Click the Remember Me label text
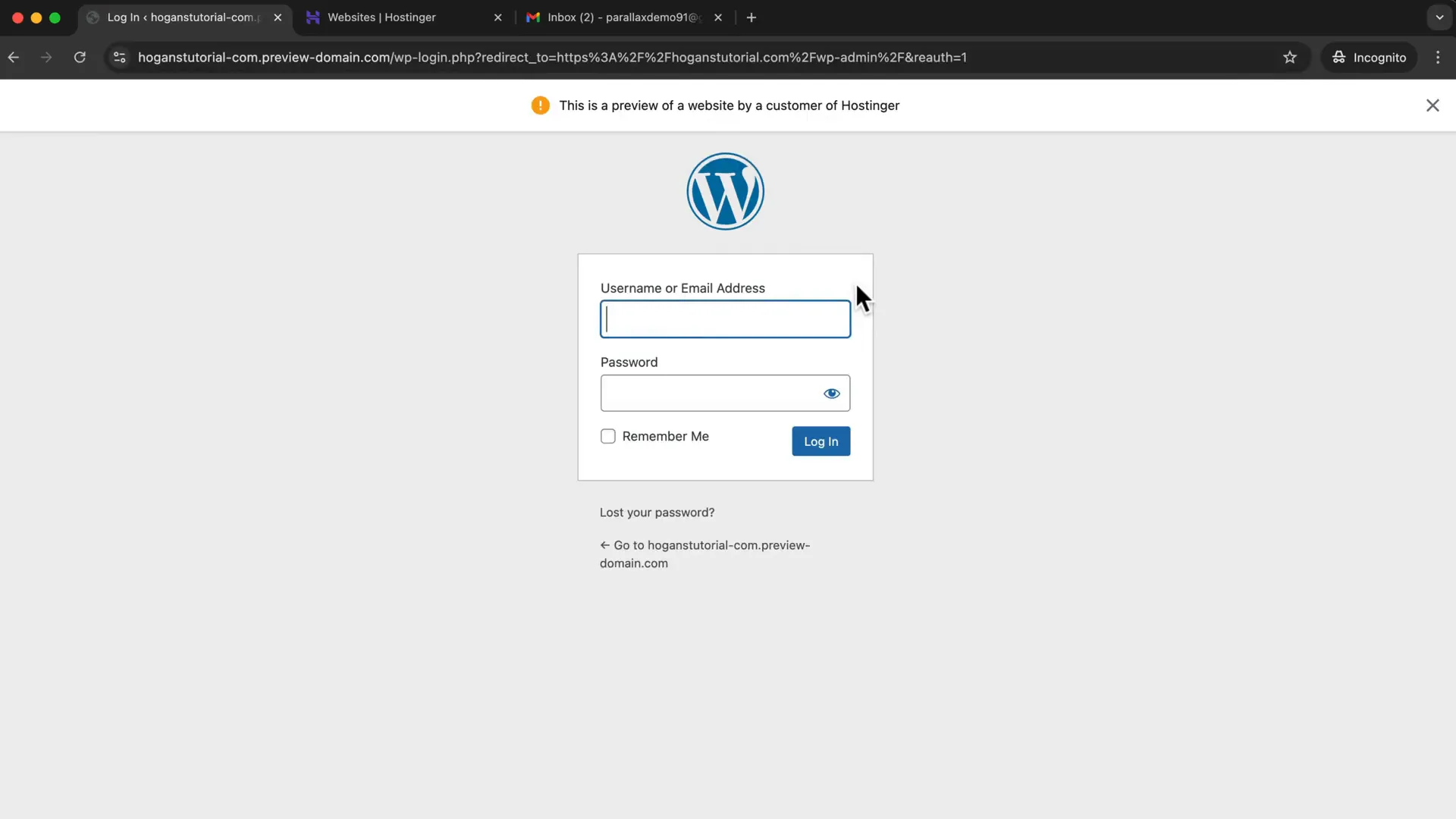 665,436
